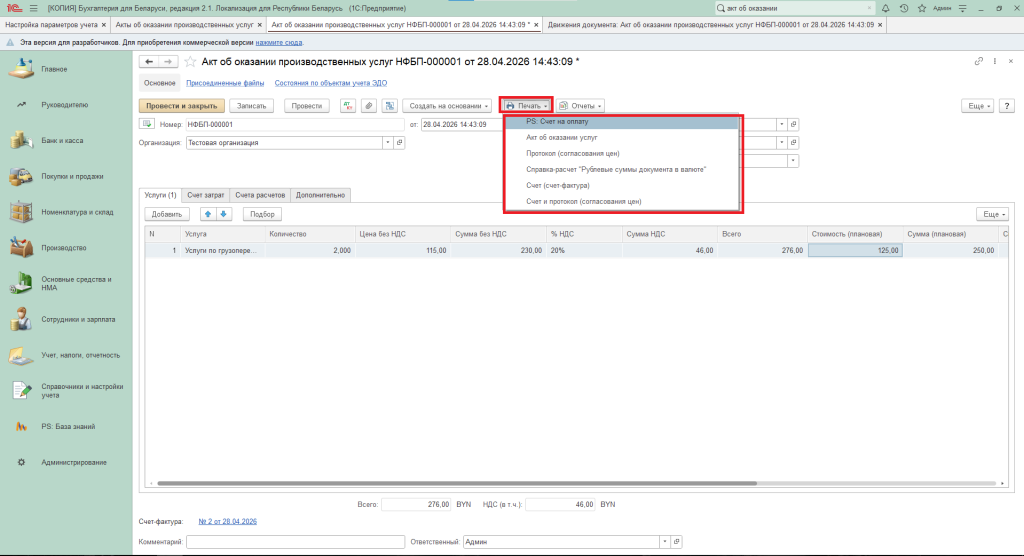This screenshot has height=556, width=1024.
Task: Click the paperclip attached files icon
Action: [x=369, y=106]
